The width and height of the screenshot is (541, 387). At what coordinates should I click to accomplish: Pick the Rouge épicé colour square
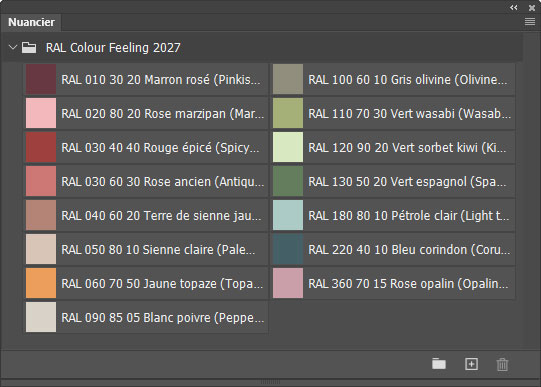41,147
